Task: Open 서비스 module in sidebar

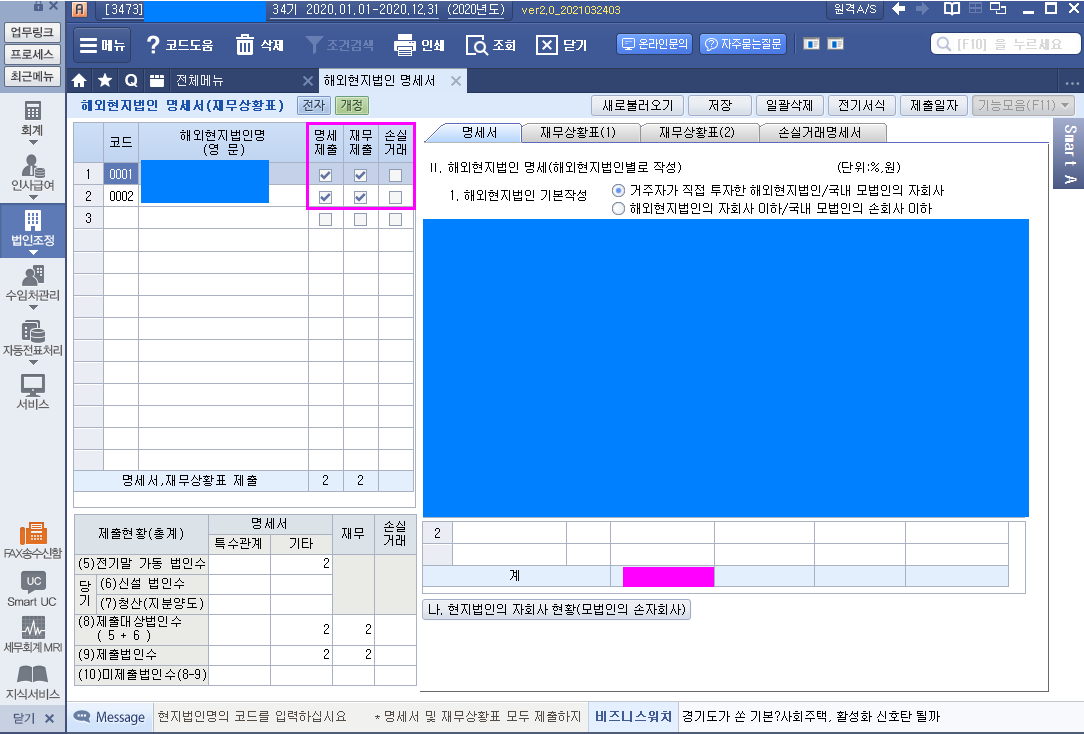Action: 32,392
